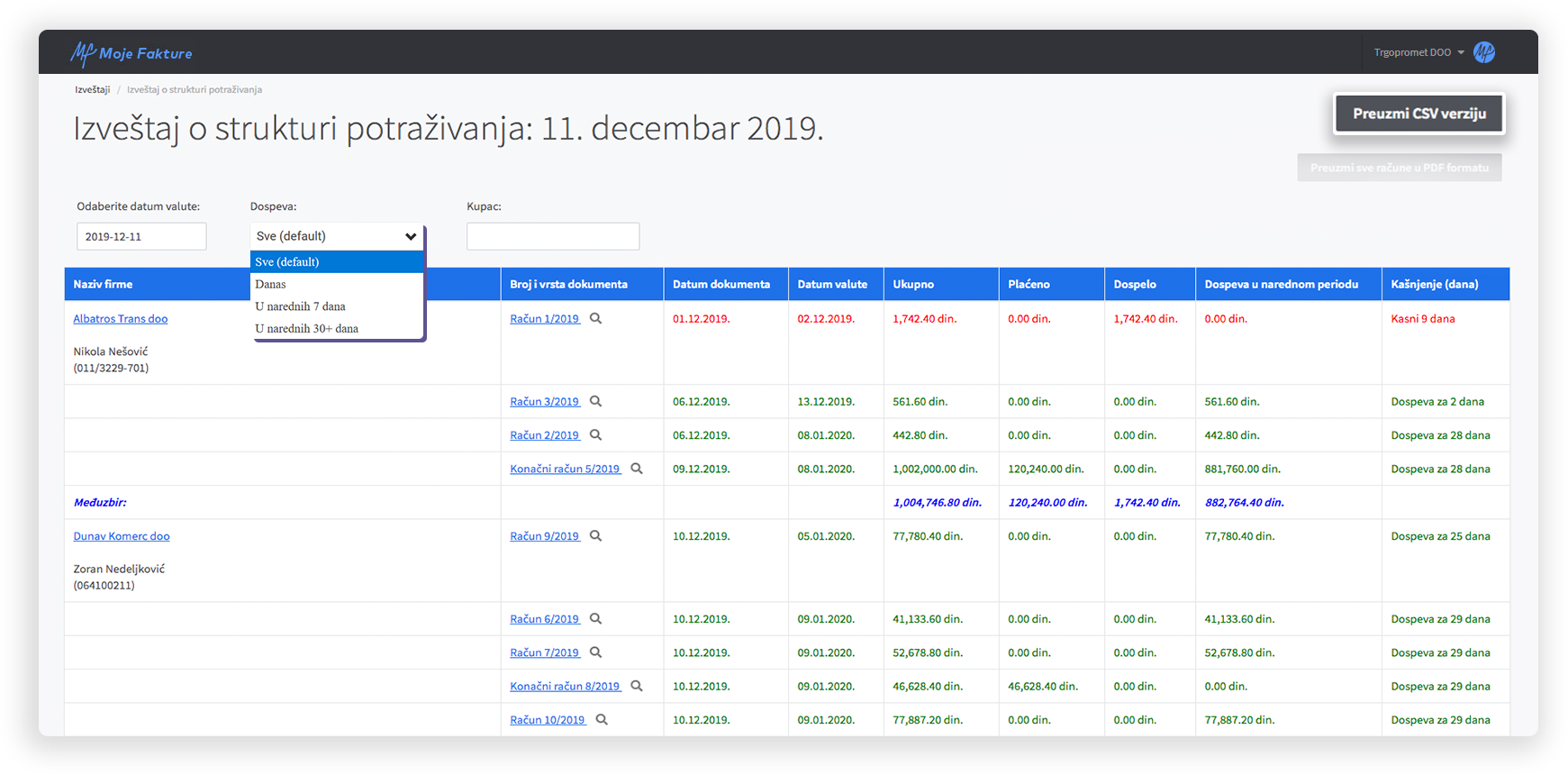This screenshot has height=775, width=1568.
Task: Go to Izveštaji in the breadcrumb
Action: (92, 89)
